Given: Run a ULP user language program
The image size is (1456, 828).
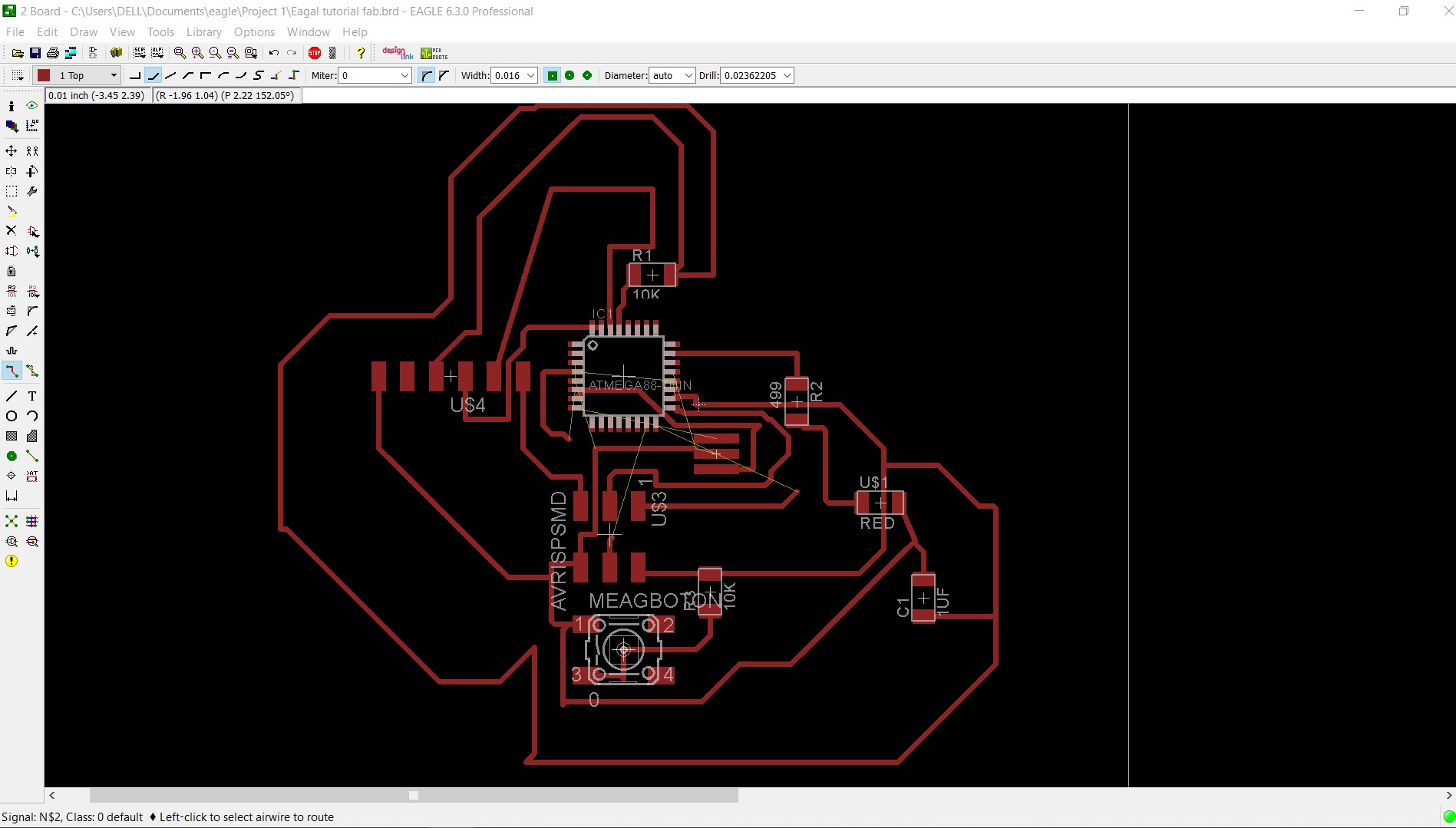Looking at the screenshot, I should 157,53.
